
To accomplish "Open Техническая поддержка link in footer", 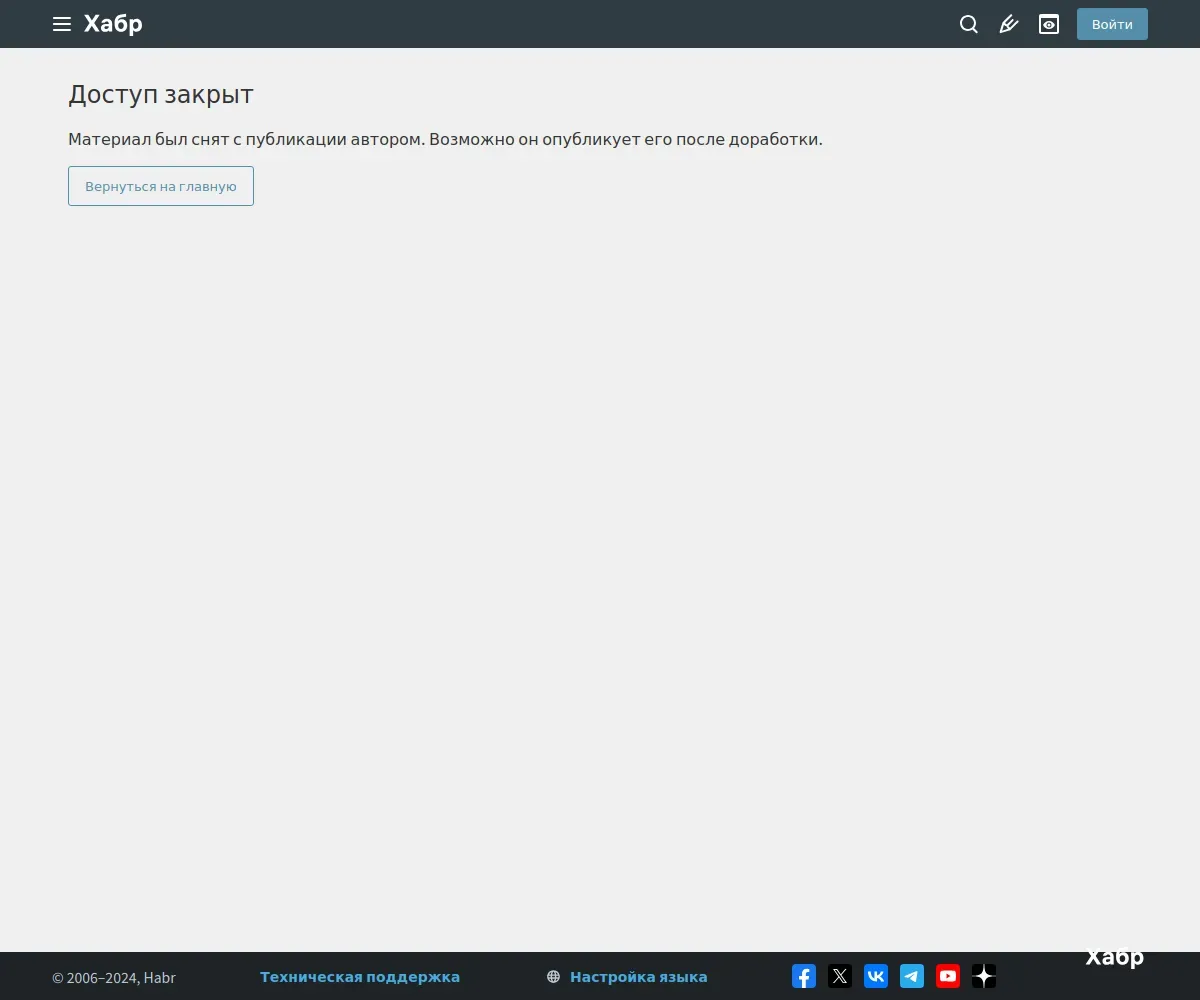I will tap(360, 977).
